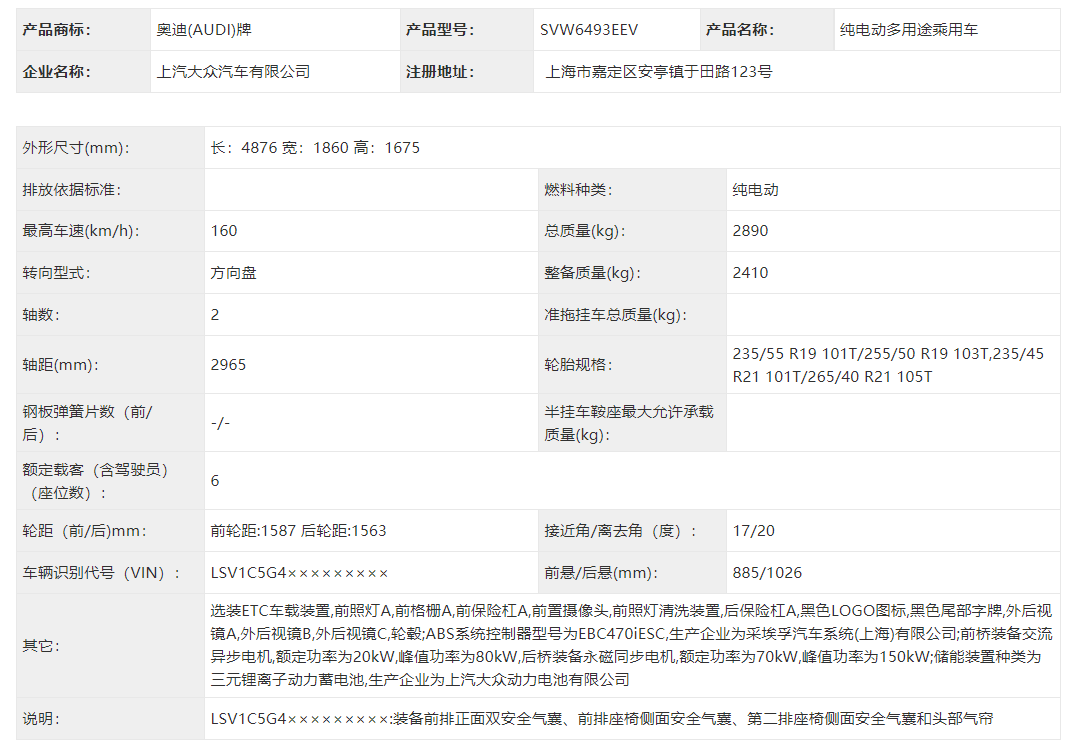Viewport: 1075px width, 746px height.
Task: Click the 外形尺寸(mm) label
Action: coord(75,148)
